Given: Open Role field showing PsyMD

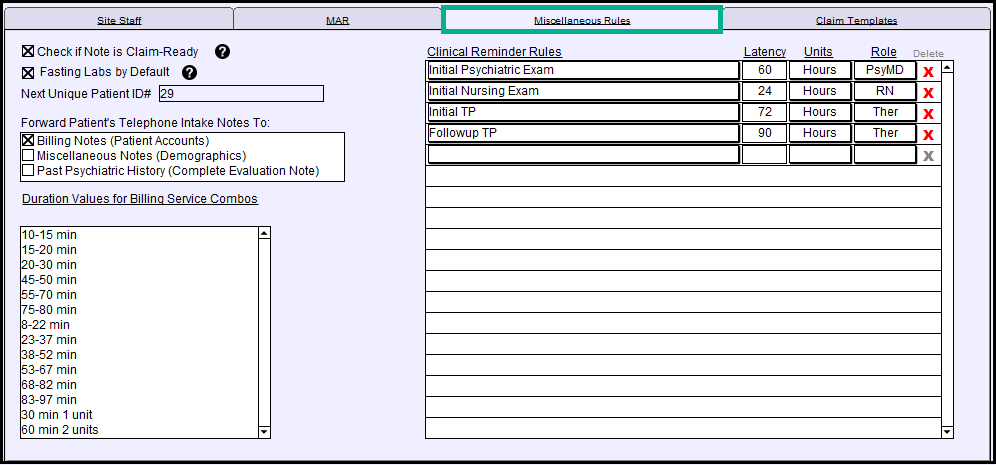Looking at the screenshot, I should click(885, 71).
